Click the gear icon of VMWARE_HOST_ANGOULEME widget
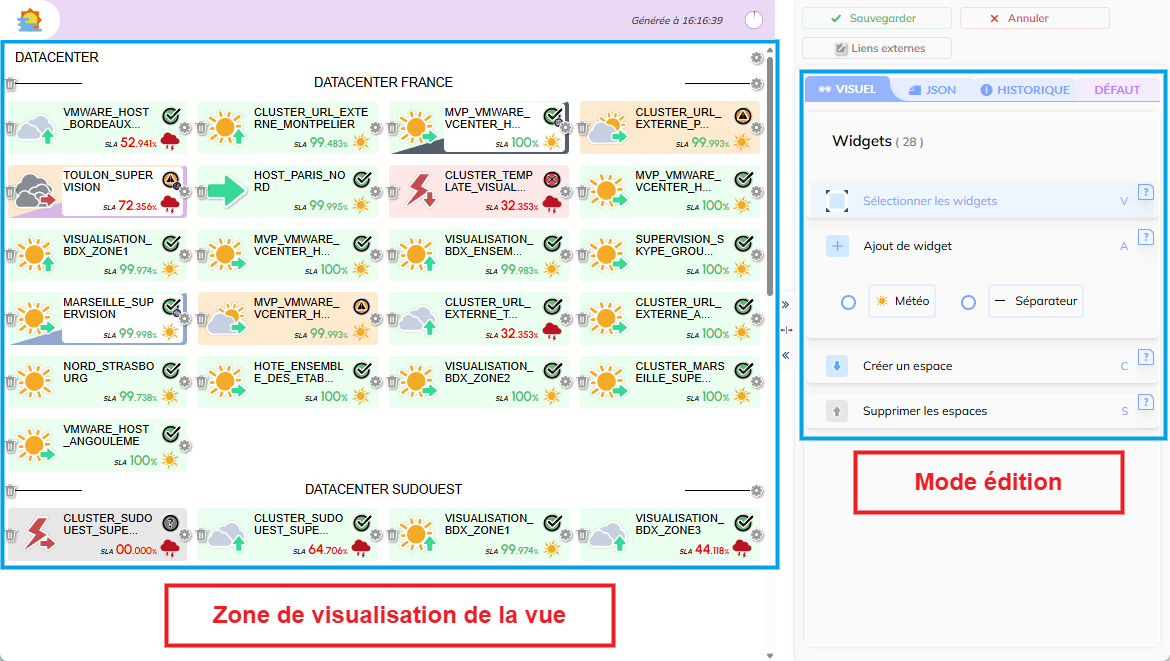This screenshot has width=1170, height=661. click(185, 445)
